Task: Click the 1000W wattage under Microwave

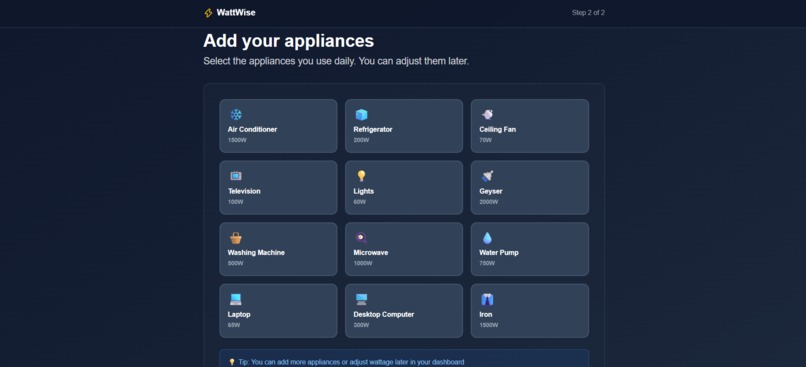Action: 363,264
